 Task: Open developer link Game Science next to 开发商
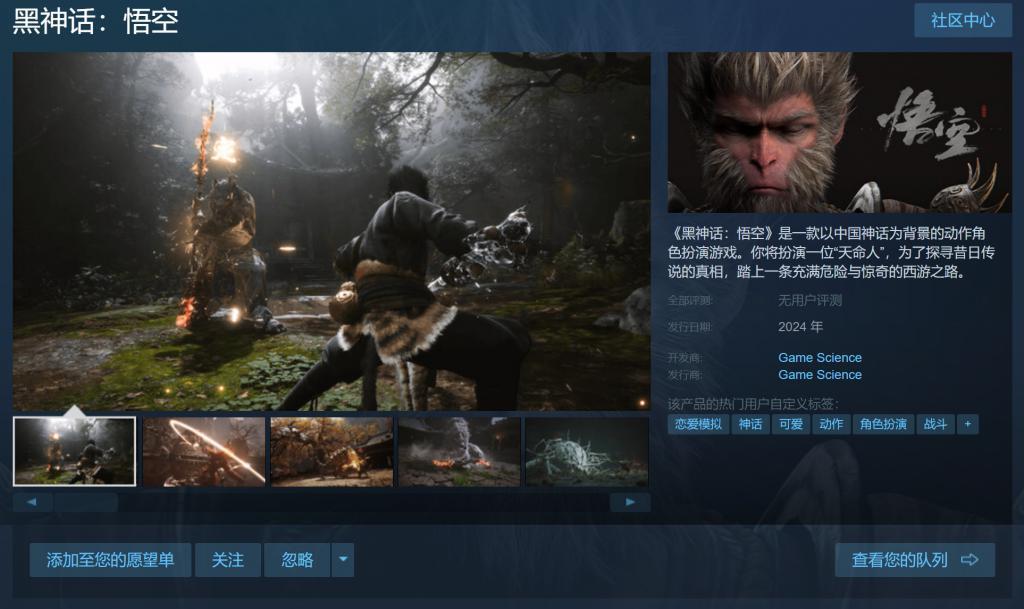820,358
